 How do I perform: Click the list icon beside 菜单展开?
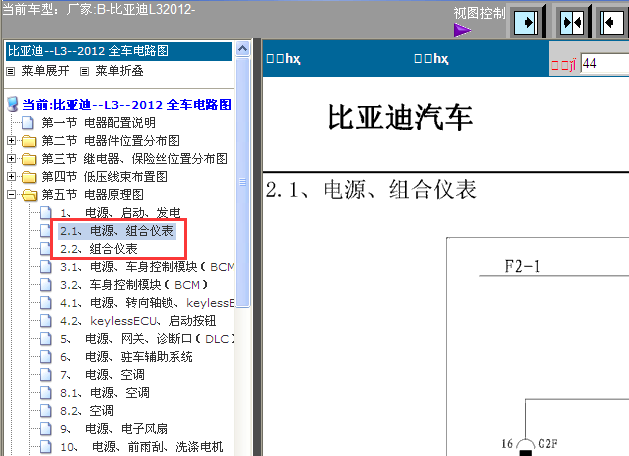[x=10, y=72]
